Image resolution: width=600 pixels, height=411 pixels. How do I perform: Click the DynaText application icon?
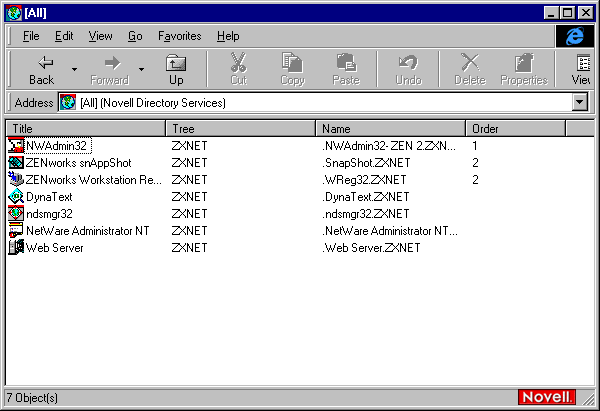(x=16, y=197)
